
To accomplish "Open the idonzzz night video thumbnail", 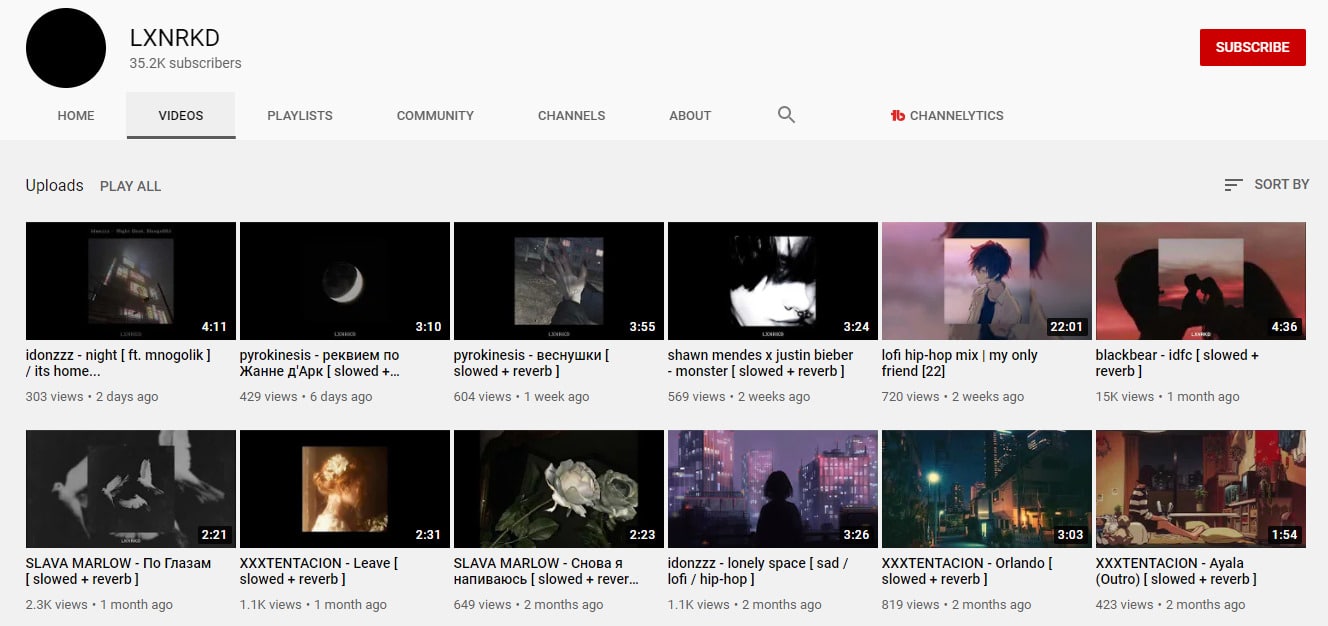I will [131, 281].
